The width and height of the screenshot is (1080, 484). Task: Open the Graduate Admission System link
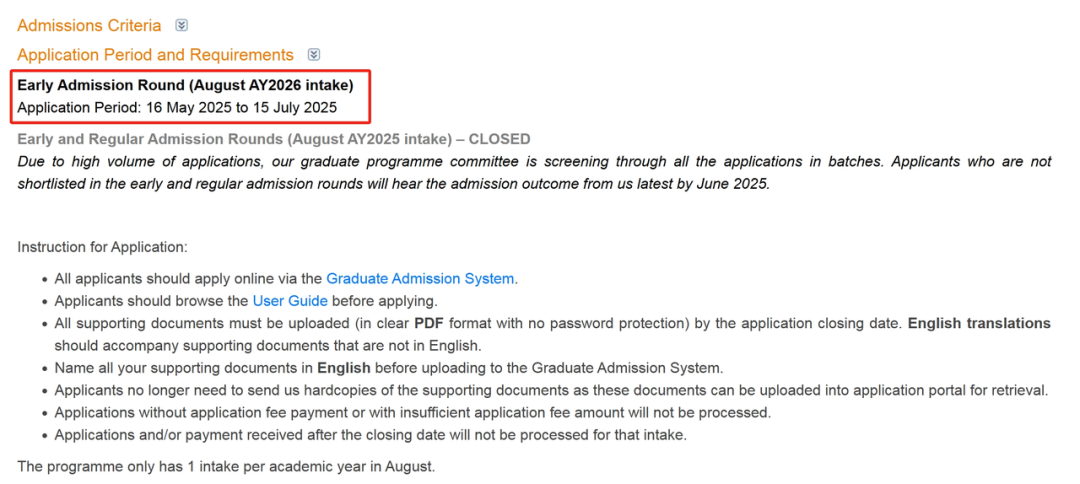(420, 279)
